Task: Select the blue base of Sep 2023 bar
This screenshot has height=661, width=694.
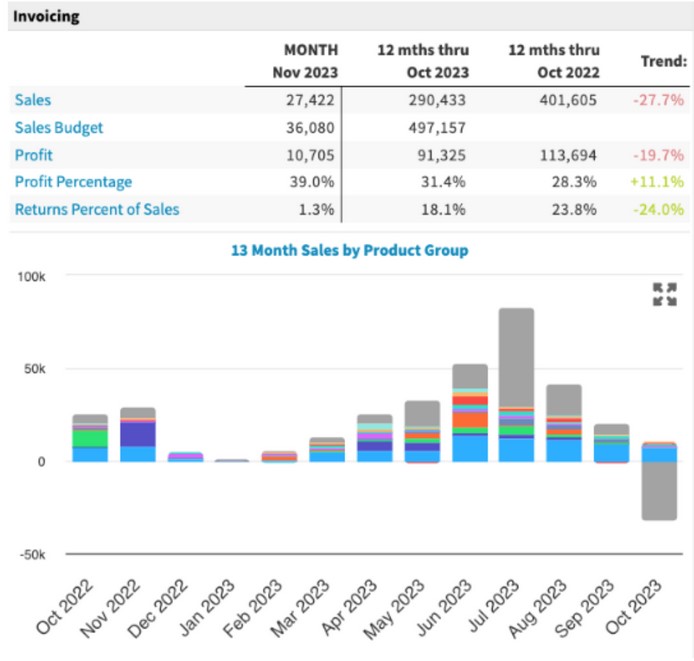Action: [611, 453]
